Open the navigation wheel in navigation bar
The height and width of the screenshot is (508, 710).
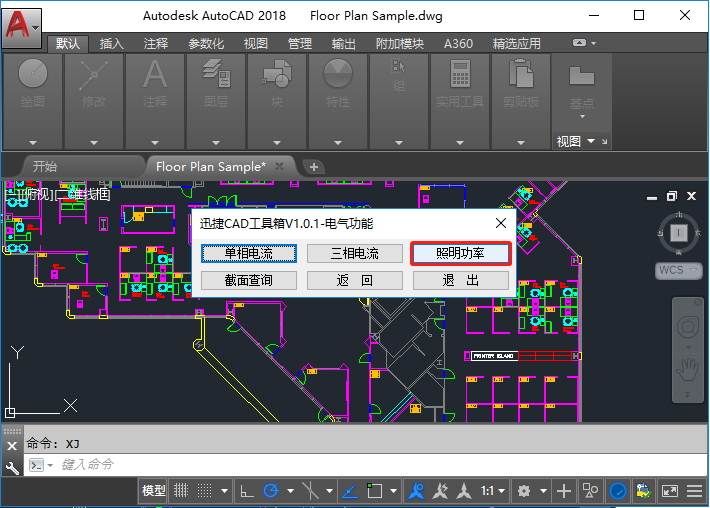coord(687,327)
